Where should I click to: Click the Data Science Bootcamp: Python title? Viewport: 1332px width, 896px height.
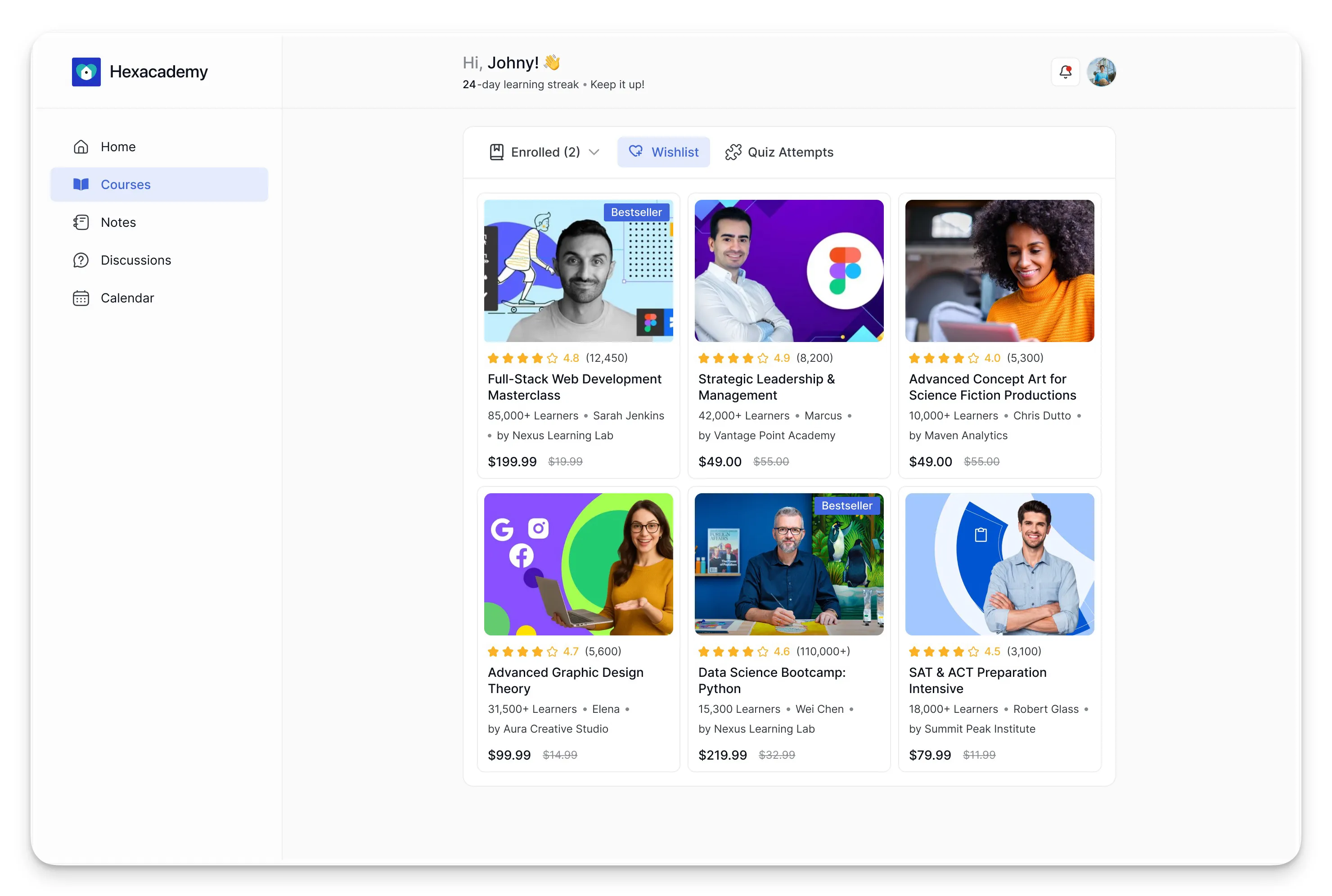pos(772,680)
